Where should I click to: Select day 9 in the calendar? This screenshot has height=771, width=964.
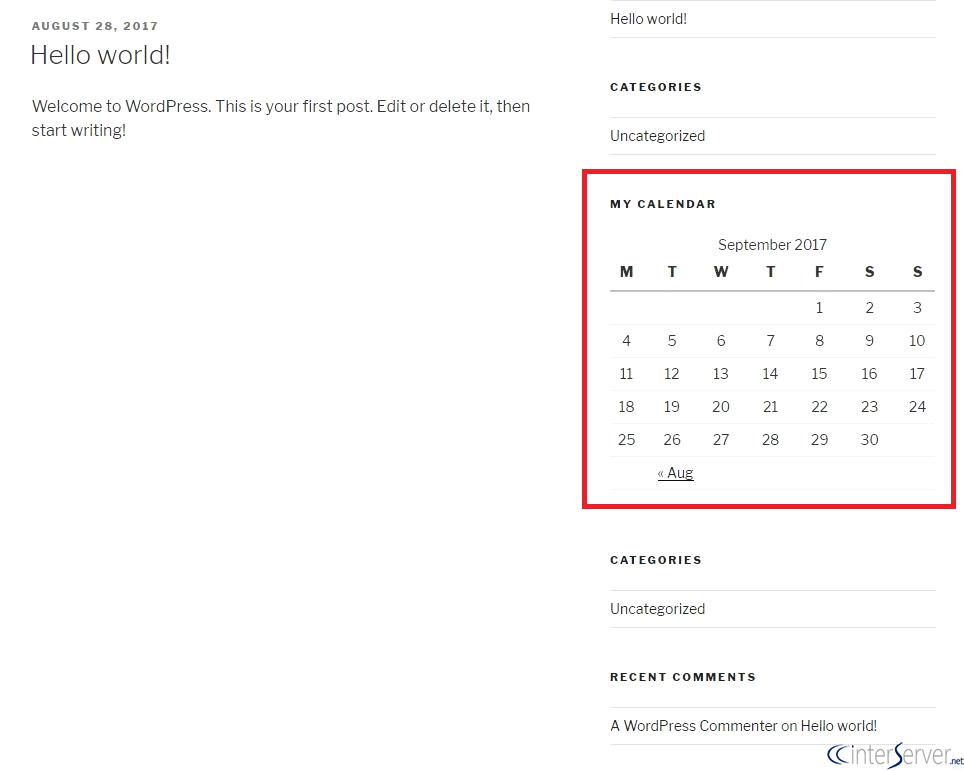[869, 341]
